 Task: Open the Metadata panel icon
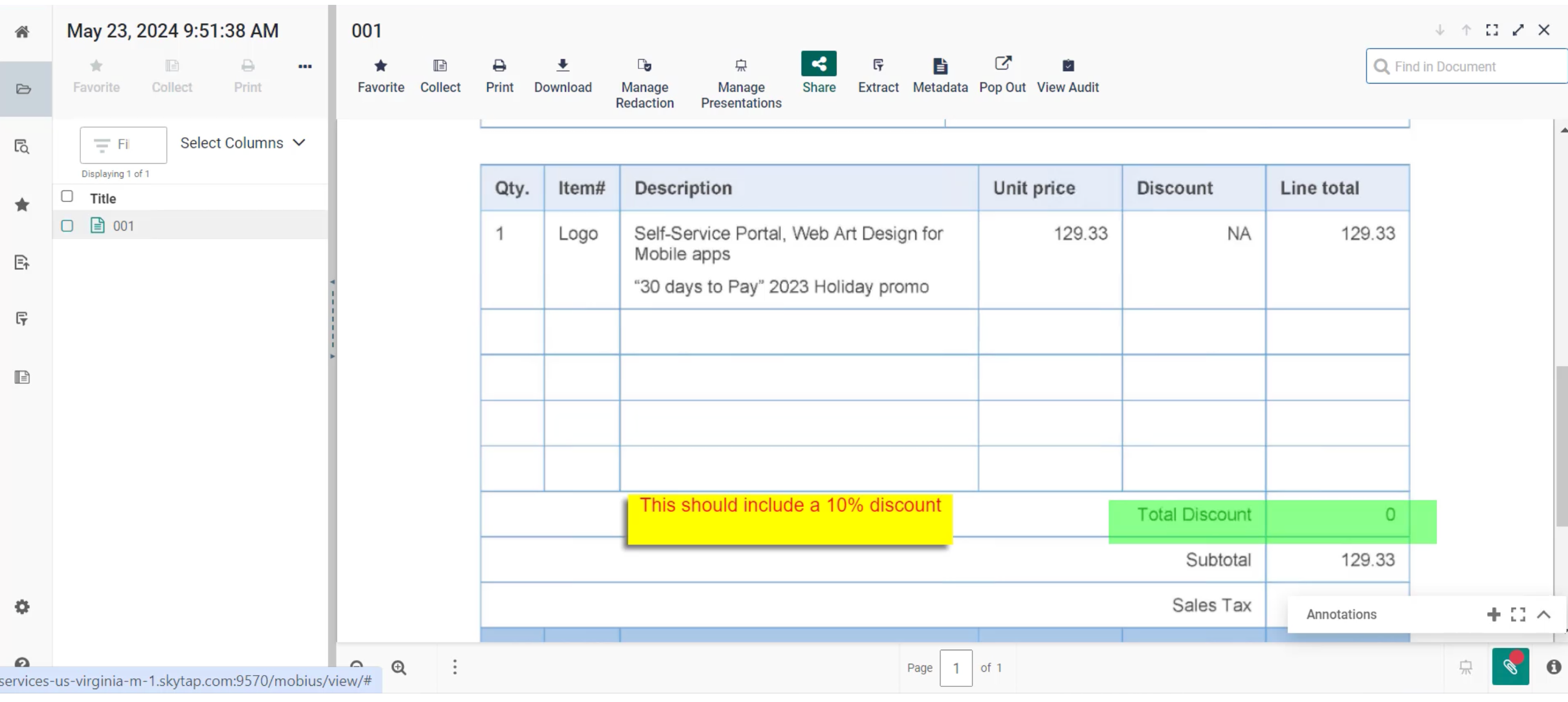940,66
